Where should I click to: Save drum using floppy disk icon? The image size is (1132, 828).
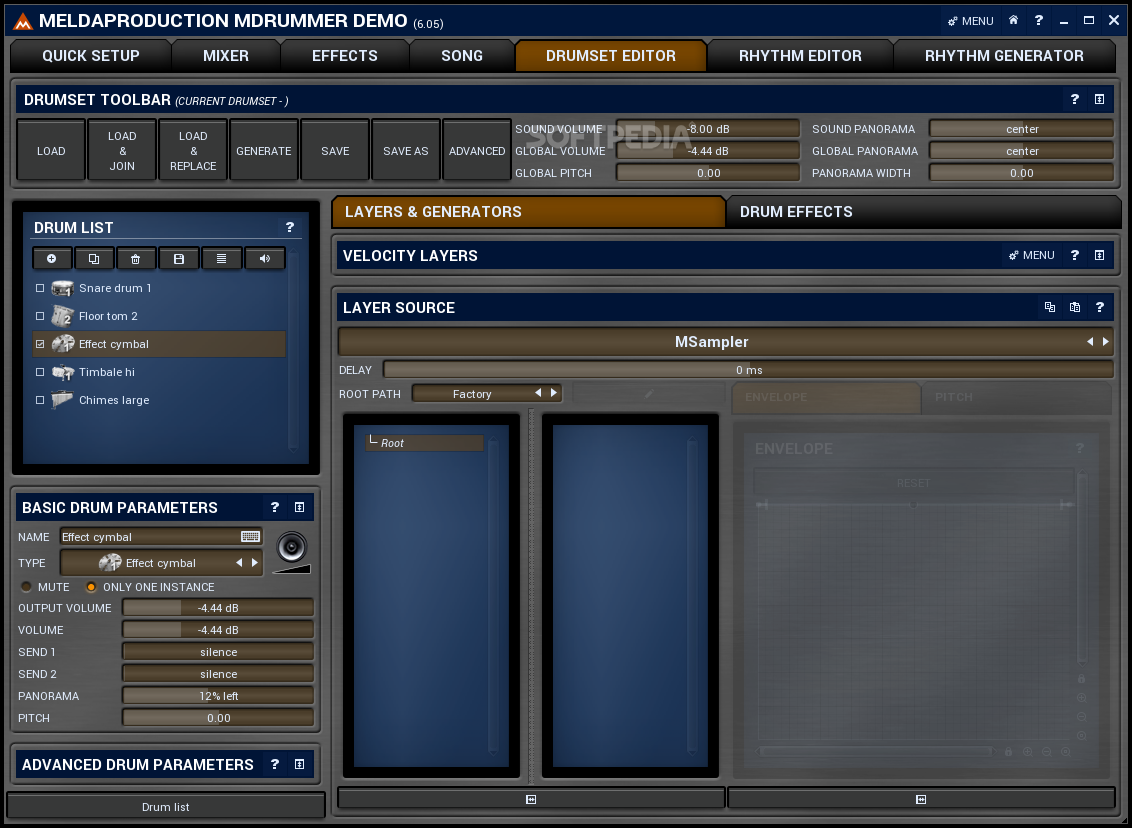point(179,258)
